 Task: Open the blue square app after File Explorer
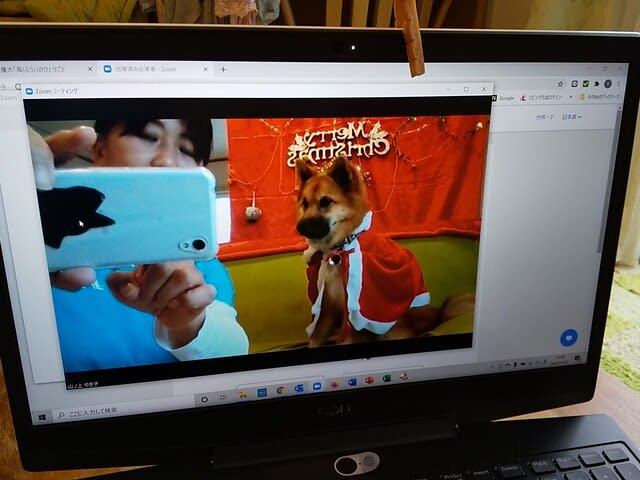click(262, 393)
